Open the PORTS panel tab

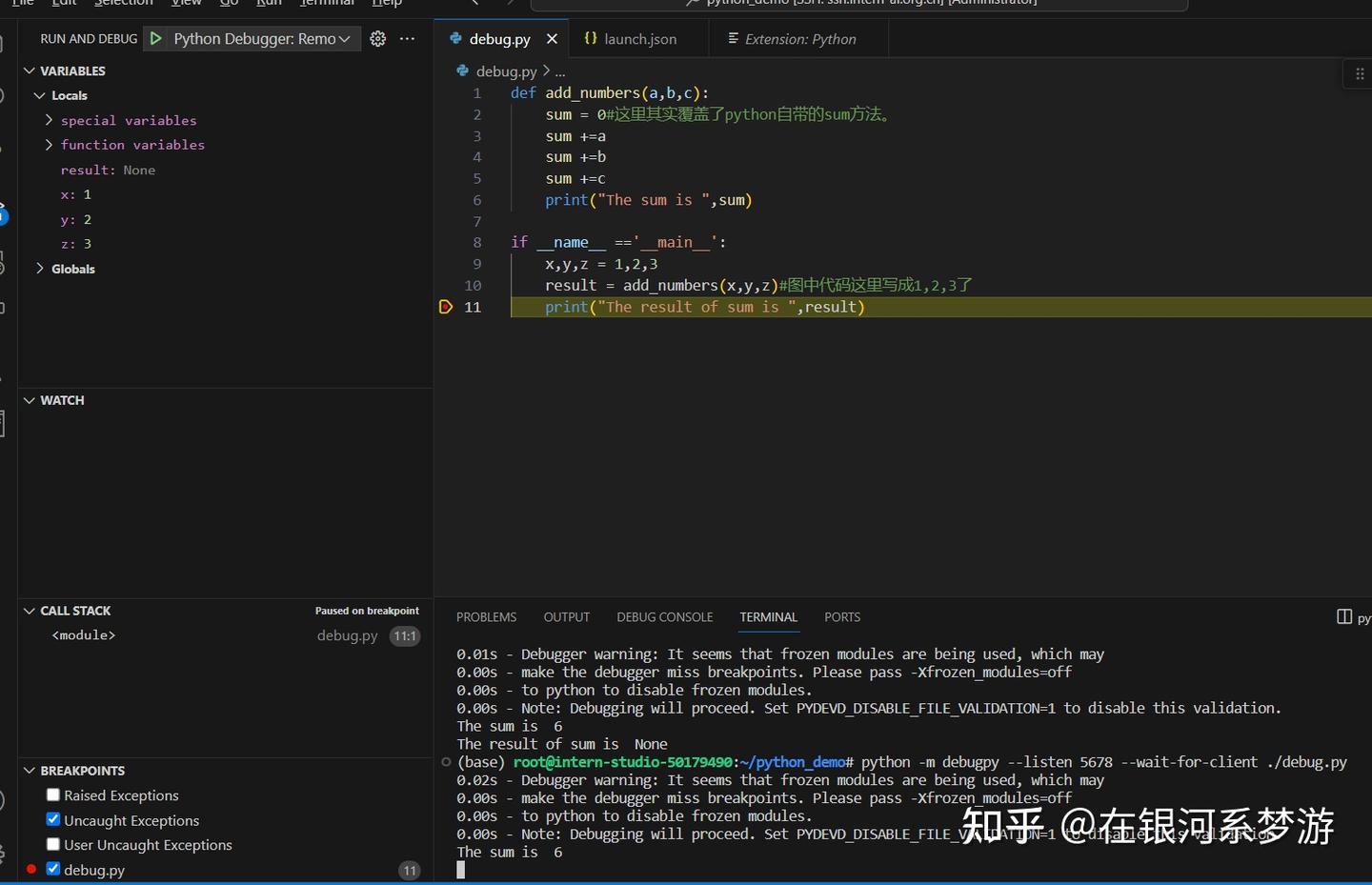pos(842,617)
